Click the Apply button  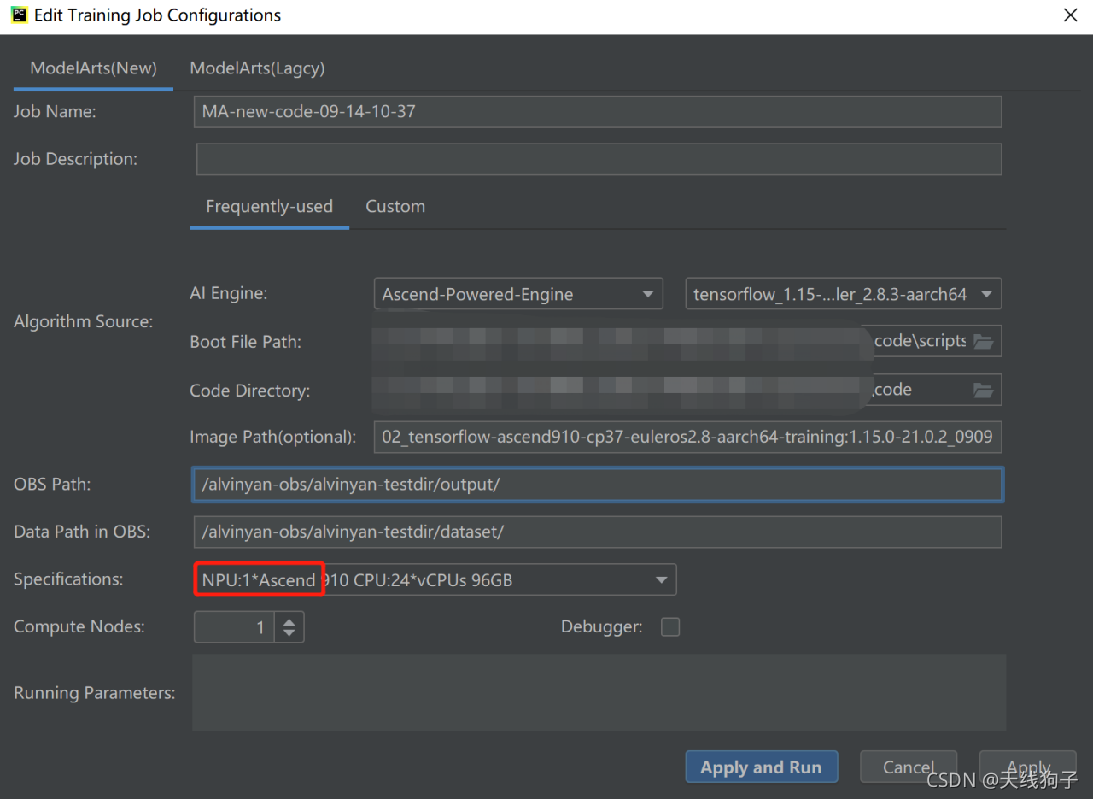pos(1028,767)
